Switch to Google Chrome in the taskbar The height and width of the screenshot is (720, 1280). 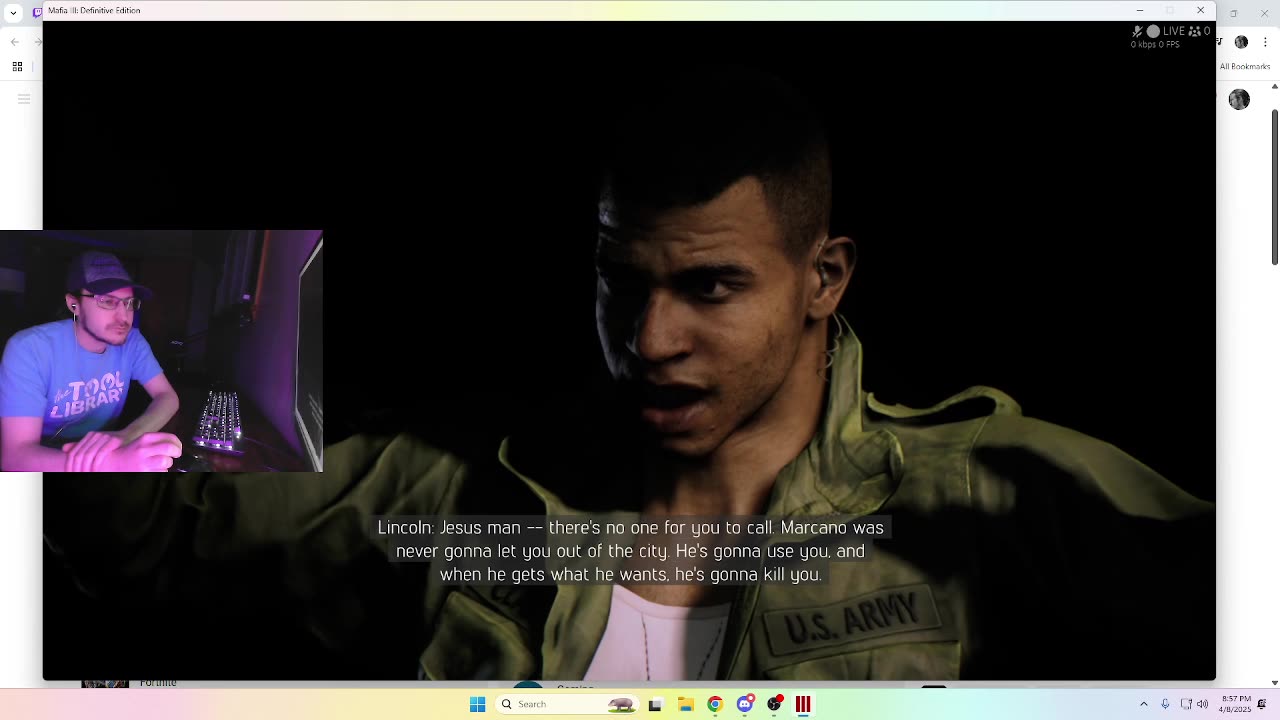pos(714,704)
